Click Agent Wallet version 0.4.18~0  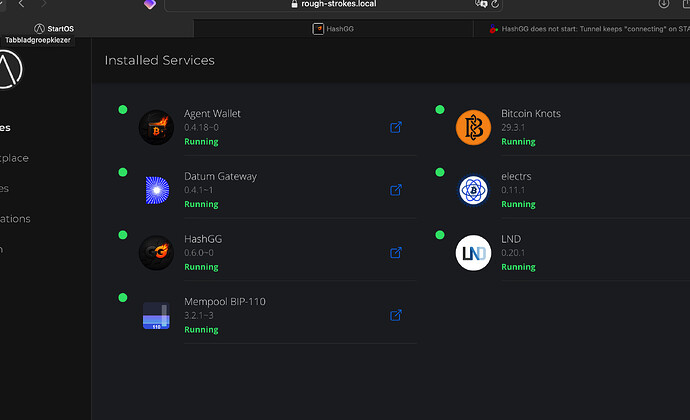pos(201,127)
